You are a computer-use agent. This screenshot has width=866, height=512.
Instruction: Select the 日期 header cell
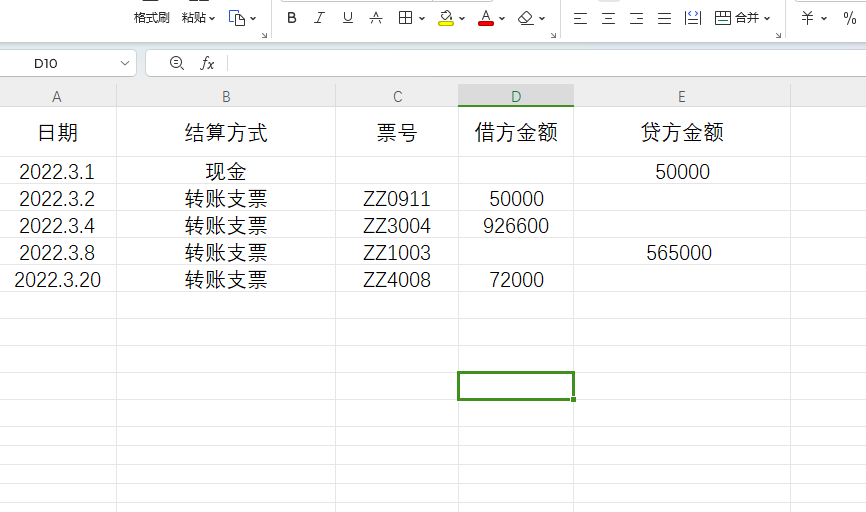click(58, 132)
